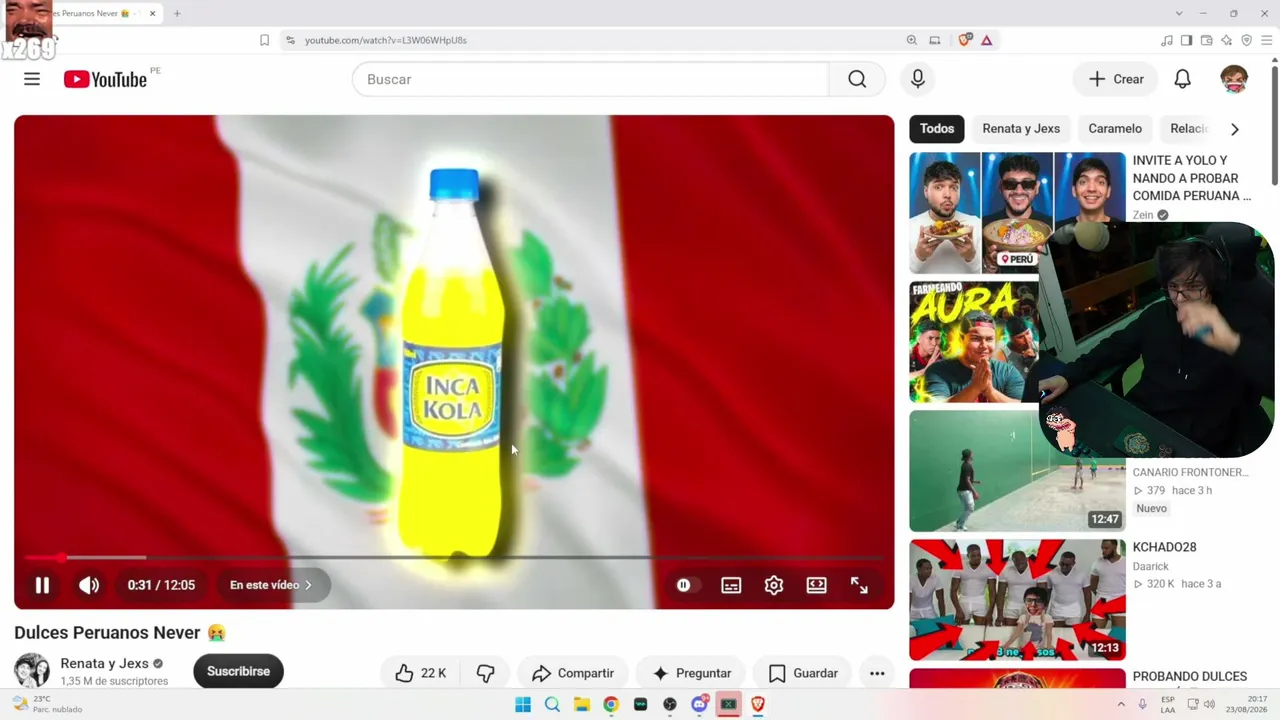
Task: Open the player settings gear
Action: pos(774,585)
